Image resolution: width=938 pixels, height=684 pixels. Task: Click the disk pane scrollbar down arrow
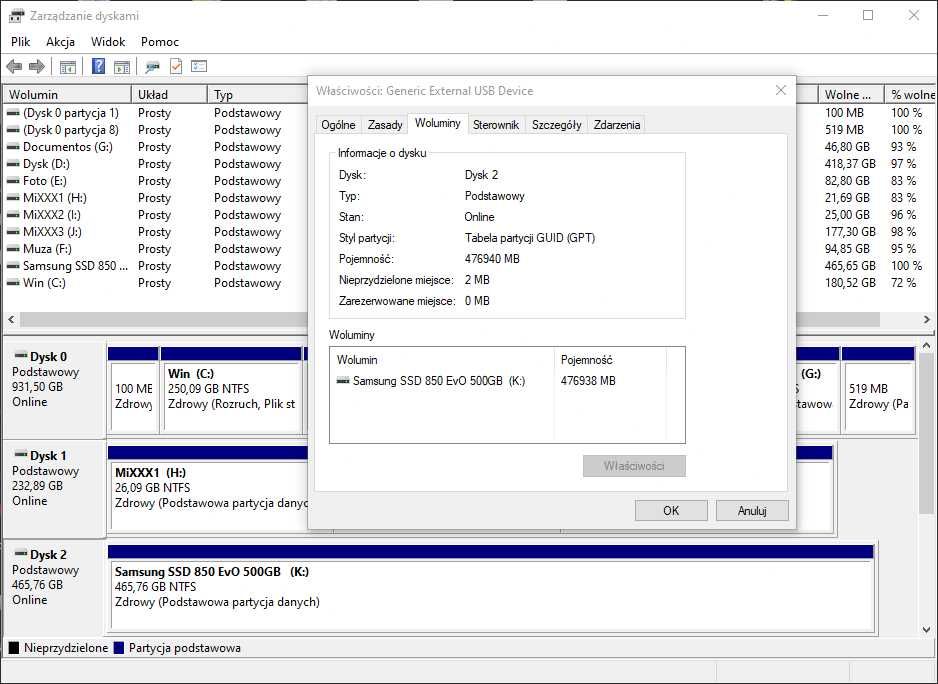tap(927, 630)
